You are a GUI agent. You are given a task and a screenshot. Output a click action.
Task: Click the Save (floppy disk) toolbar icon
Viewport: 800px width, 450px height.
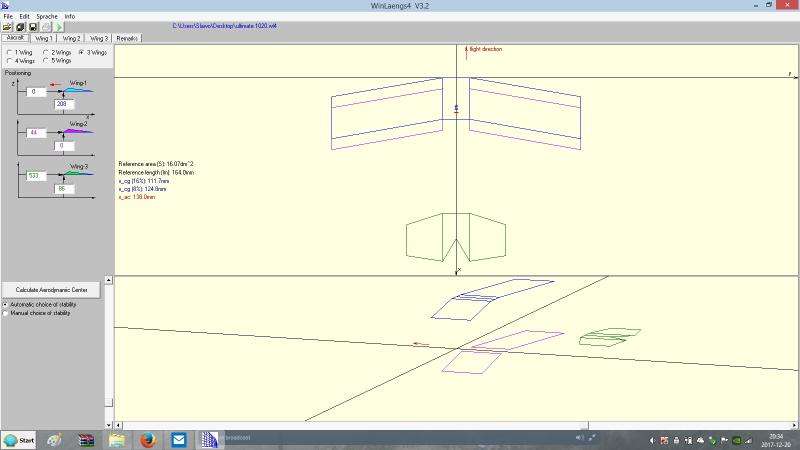[x=33, y=27]
